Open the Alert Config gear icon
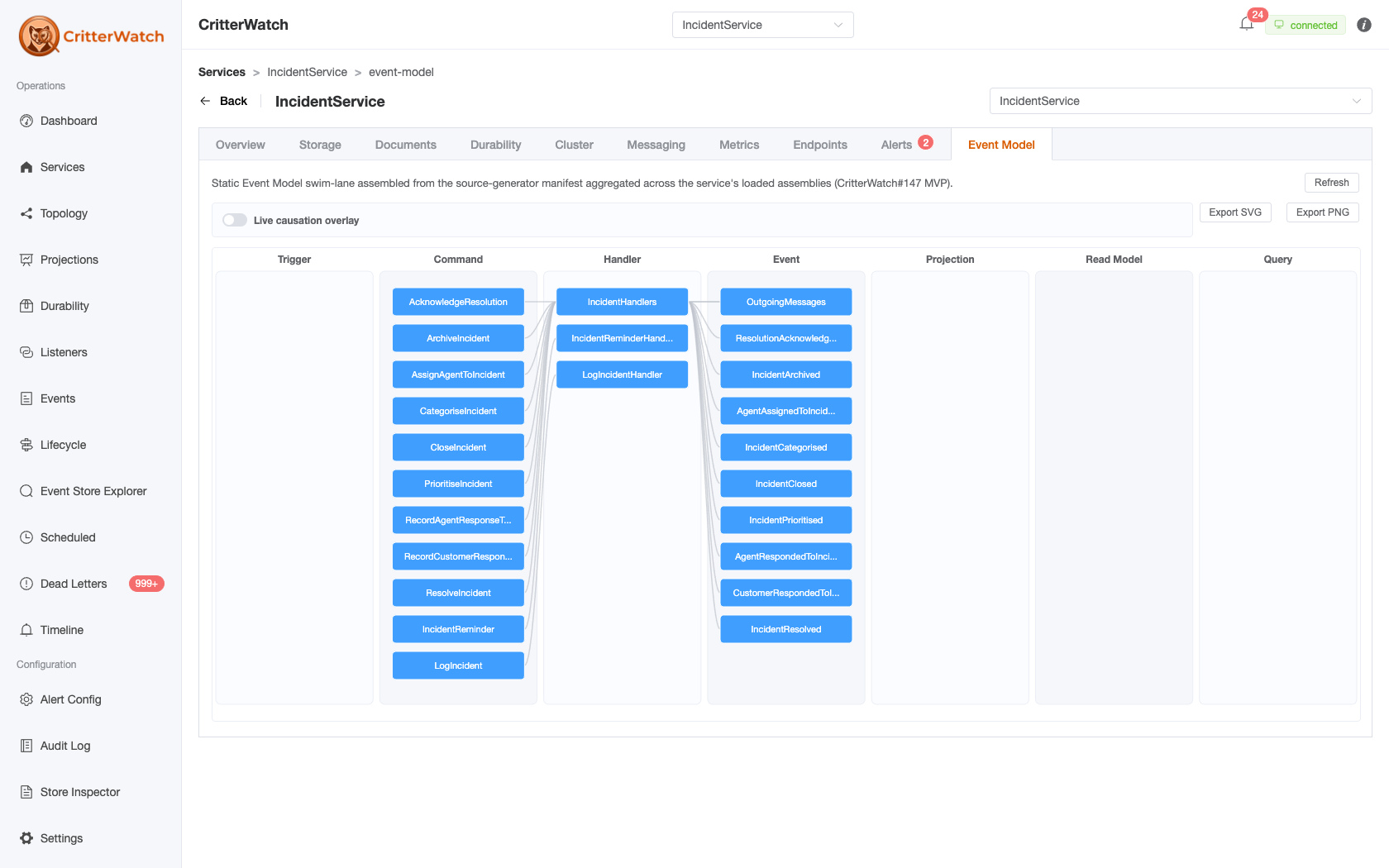 [26, 699]
